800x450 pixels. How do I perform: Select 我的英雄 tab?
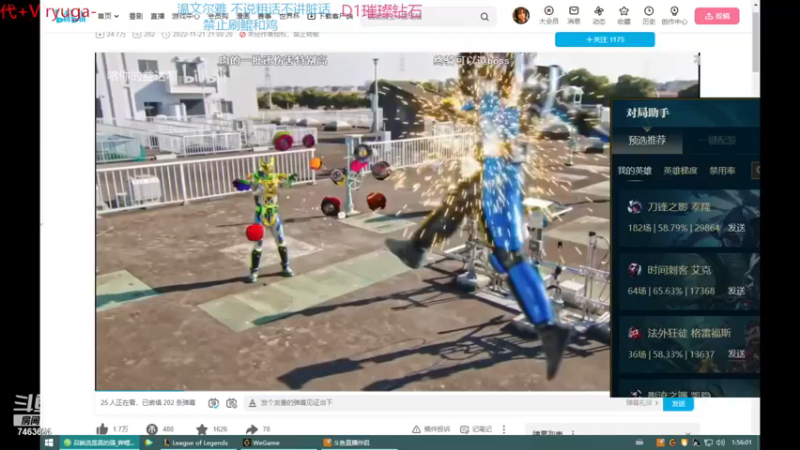pyautogui.click(x=634, y=170)
